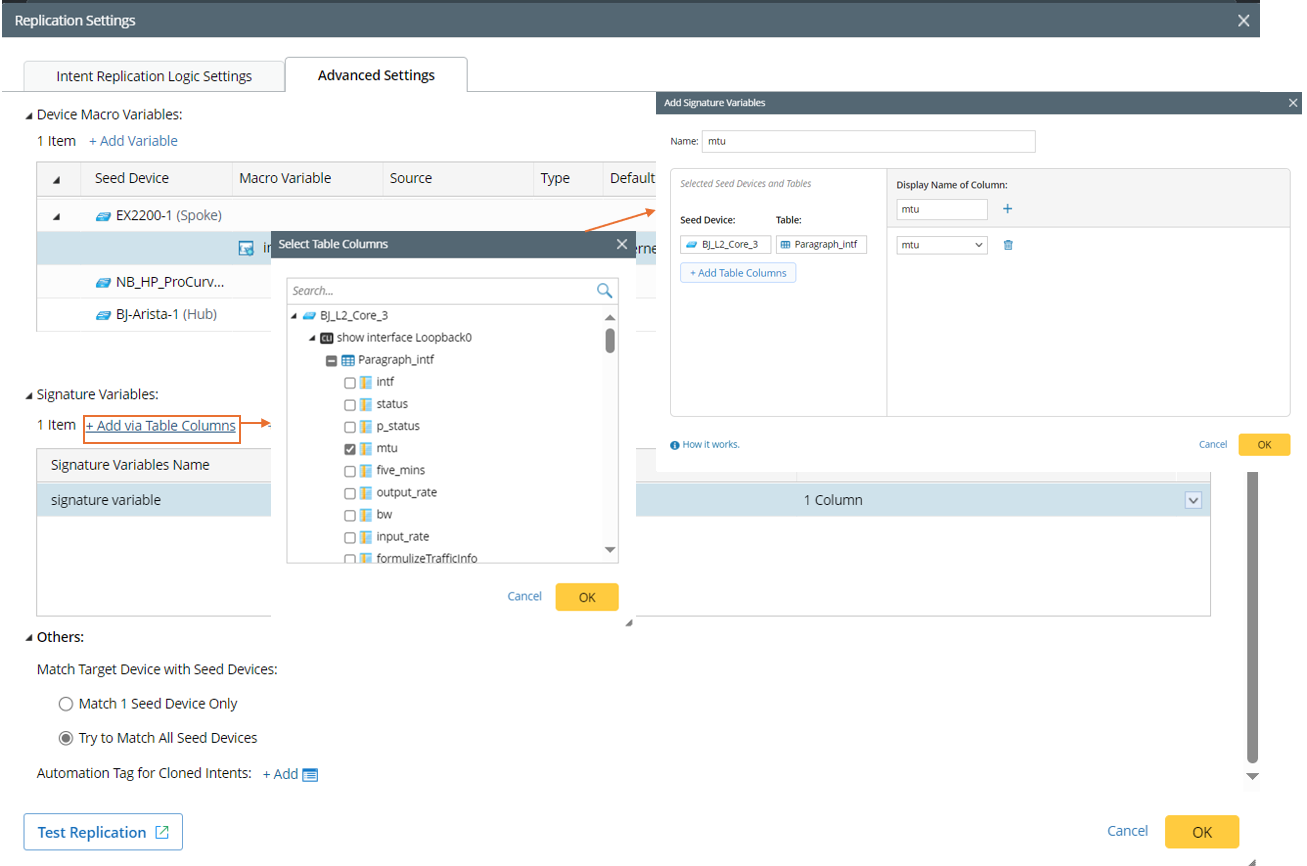Open the mtu column dropdown
The height and width of the screenshot is (866, 1307).
[941, 245]
